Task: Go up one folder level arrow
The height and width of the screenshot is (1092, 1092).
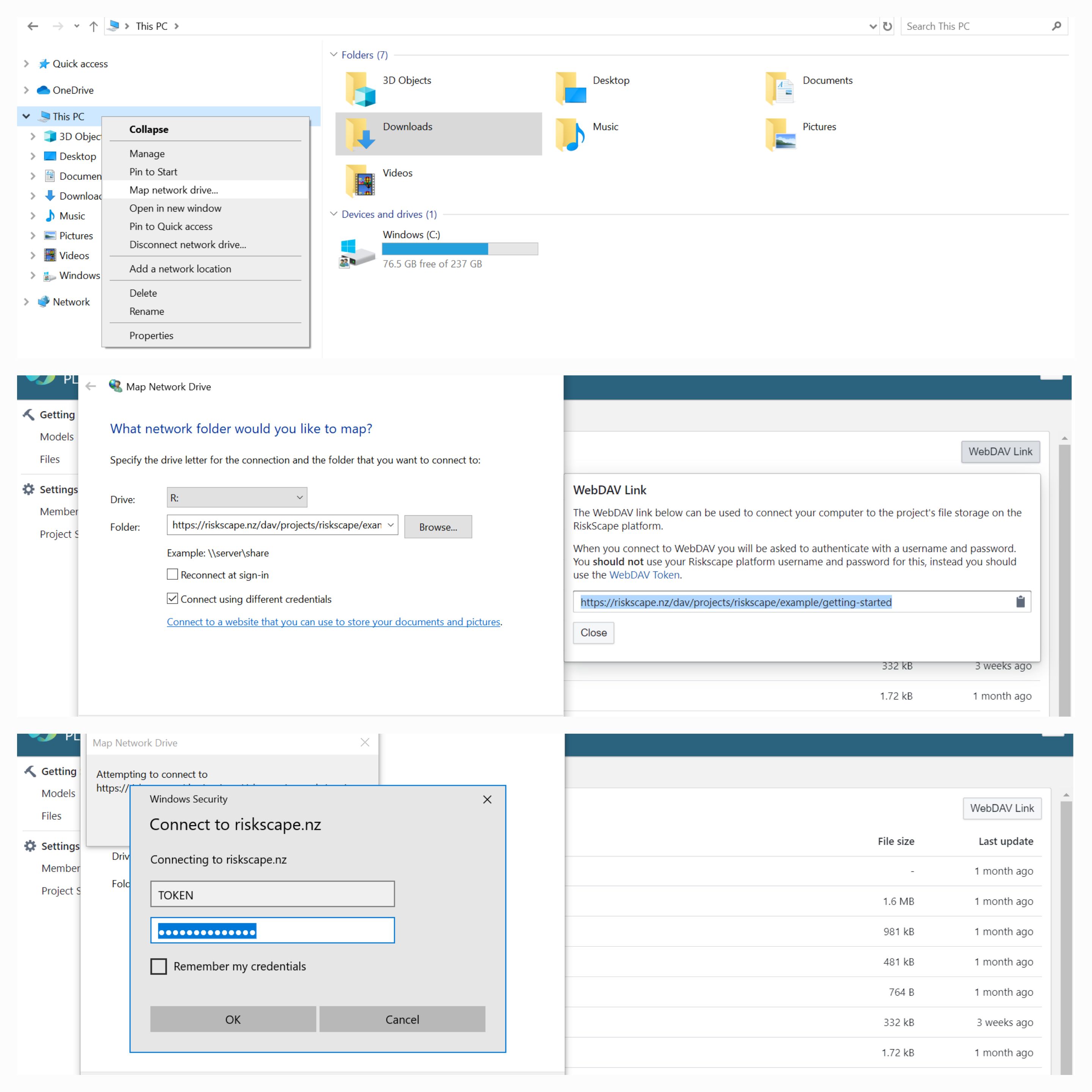Action: click(94, 26)
